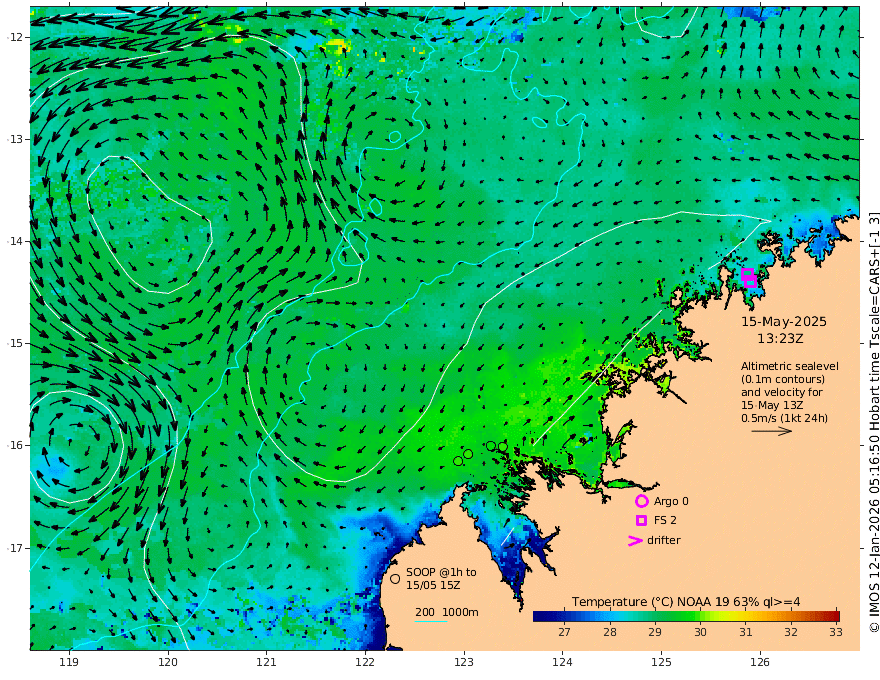Click the colorbar tick label 27

(x=564, y=632)
